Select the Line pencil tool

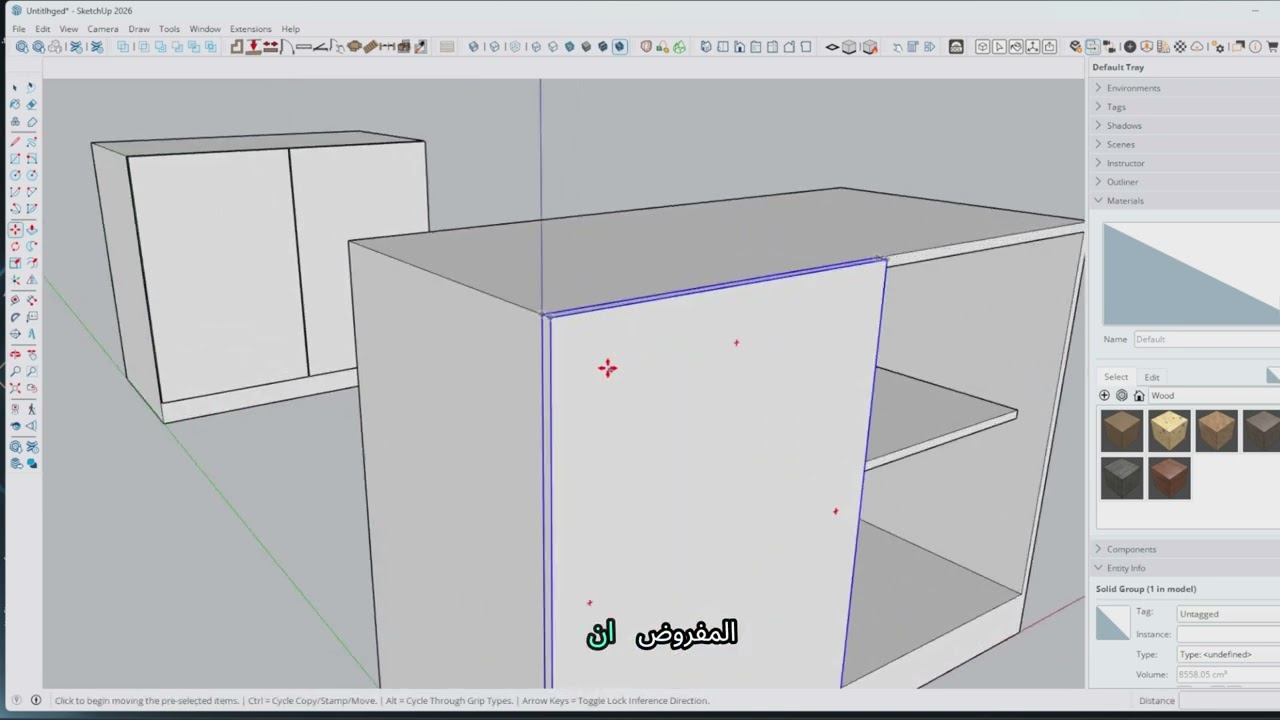coord(15,140)
